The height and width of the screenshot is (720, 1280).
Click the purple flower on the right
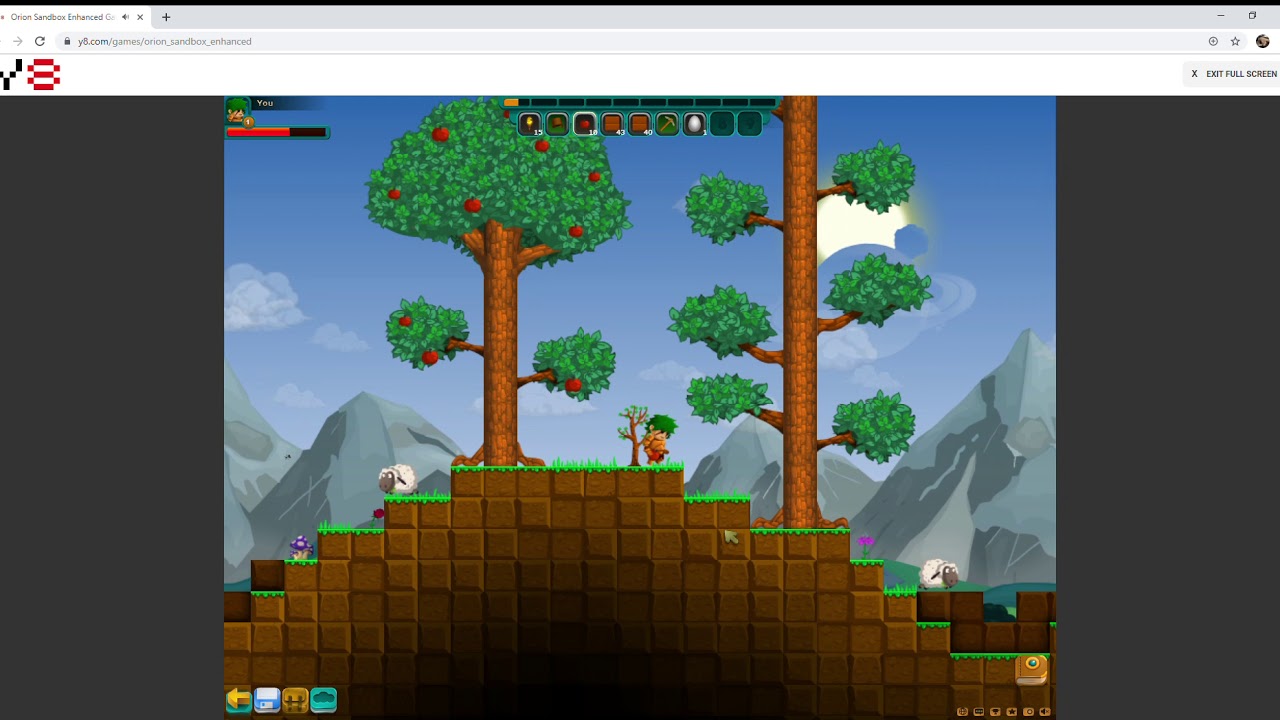(866, 544)
